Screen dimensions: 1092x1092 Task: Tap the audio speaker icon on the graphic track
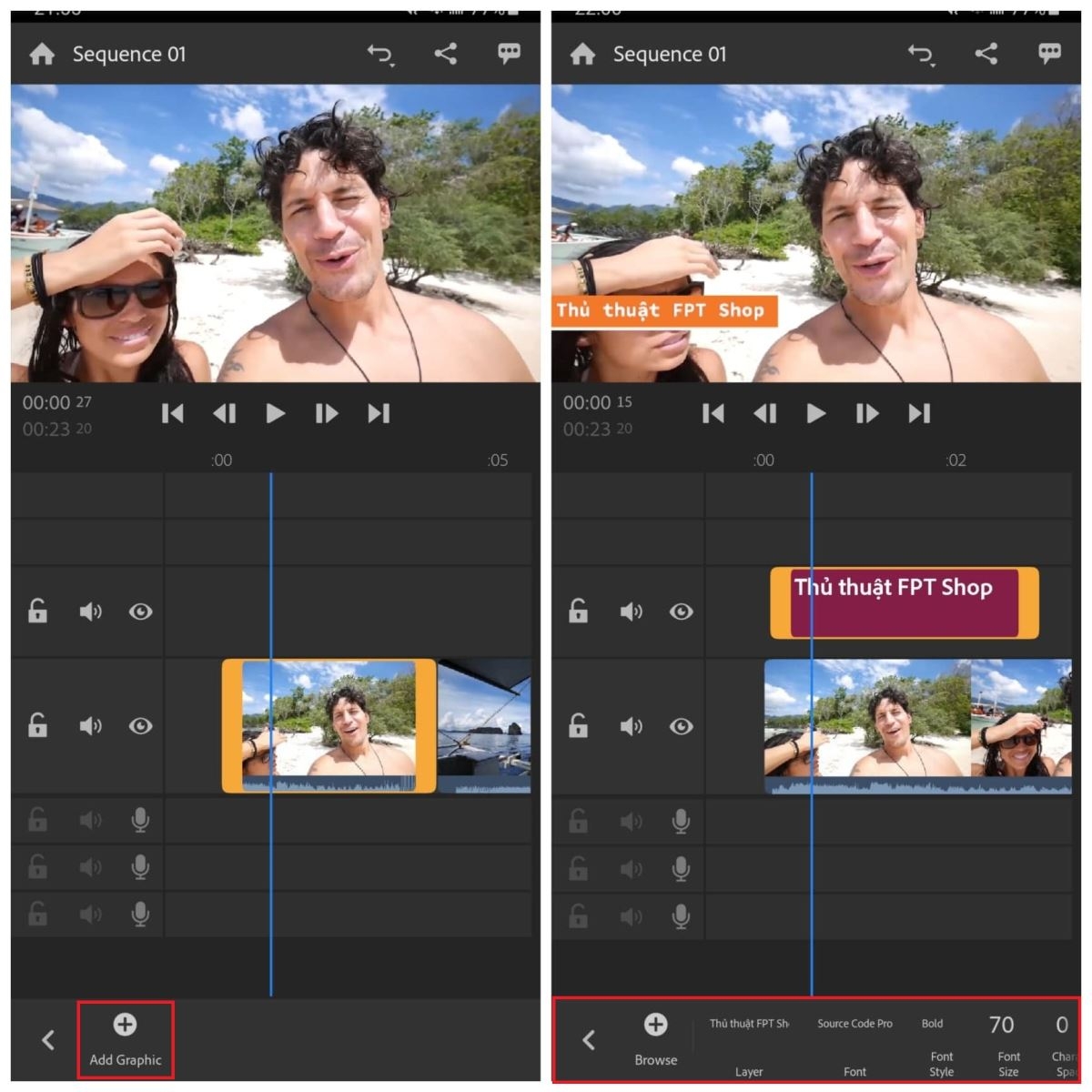(x=632, y=612)
